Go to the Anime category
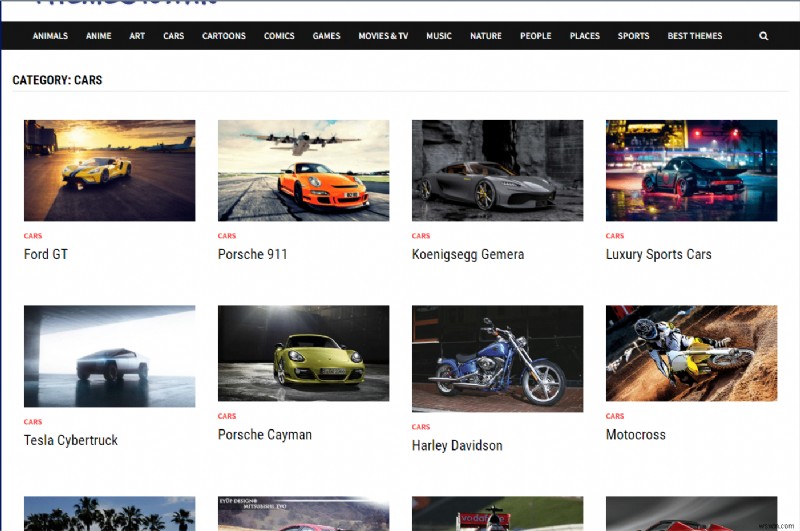 click(x=98, y=36)
